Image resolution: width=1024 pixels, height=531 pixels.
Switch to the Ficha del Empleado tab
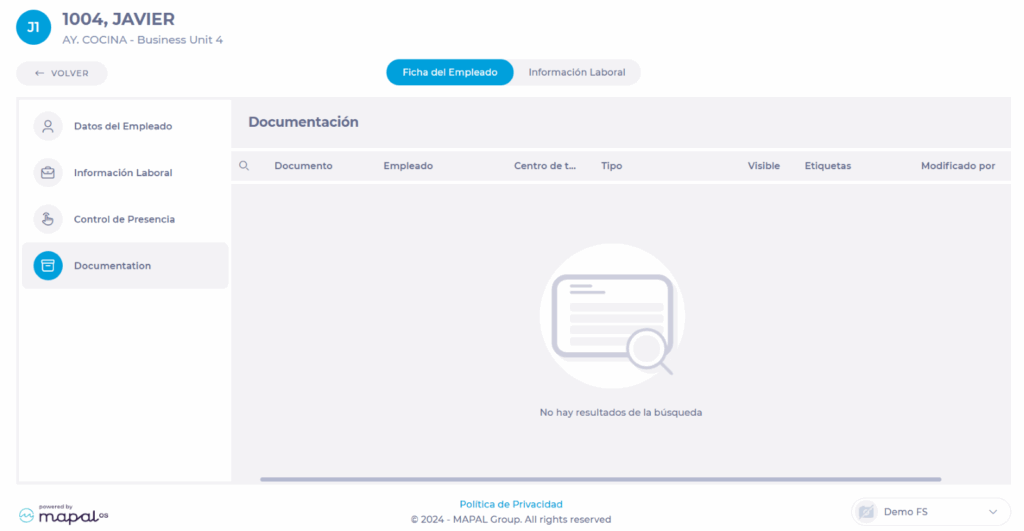[450, 73]
